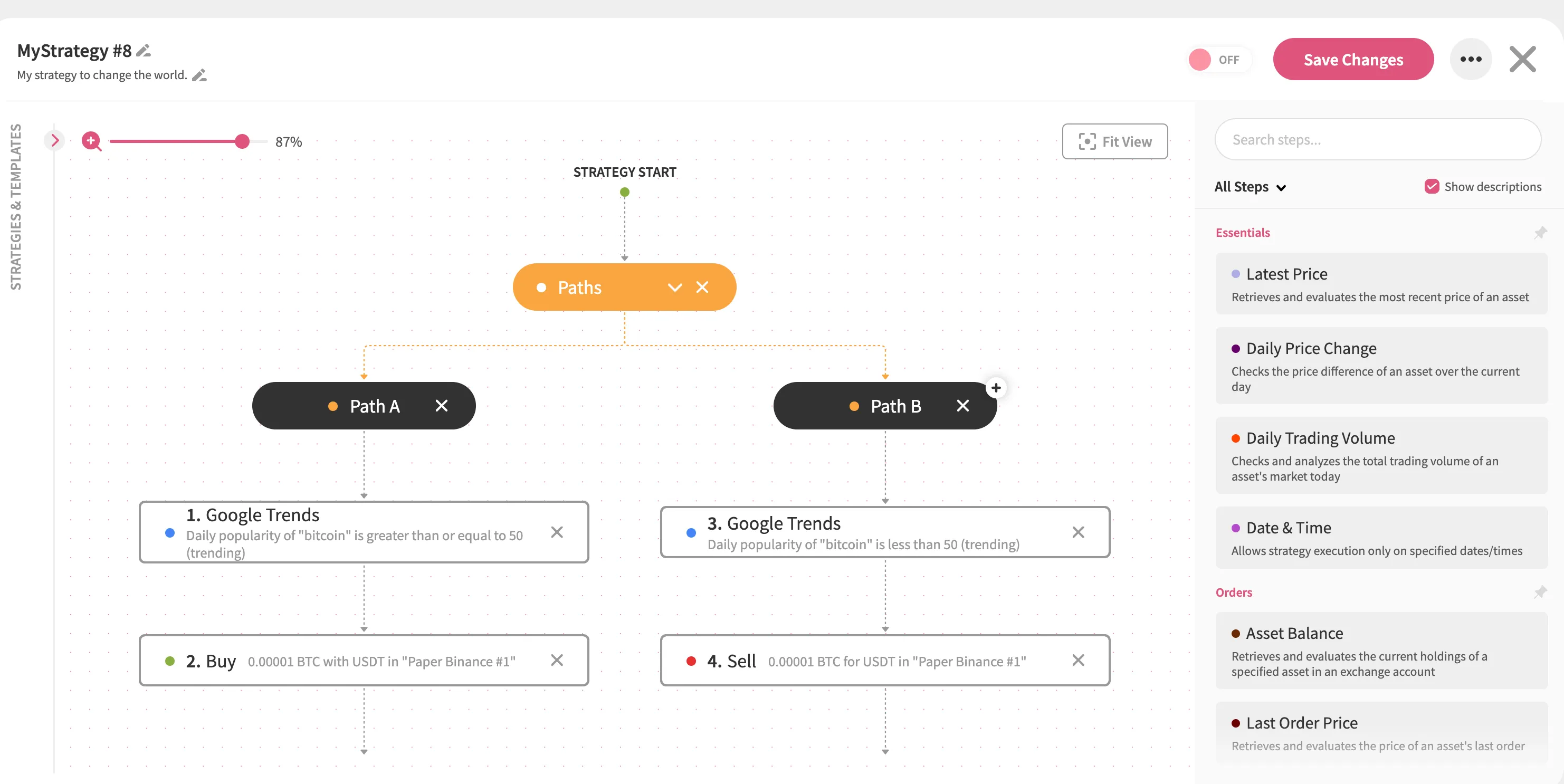Viewport: 1564px width, 784px height.
Task: Click the zoom magnifier plus icon
Action: [91, 141]
